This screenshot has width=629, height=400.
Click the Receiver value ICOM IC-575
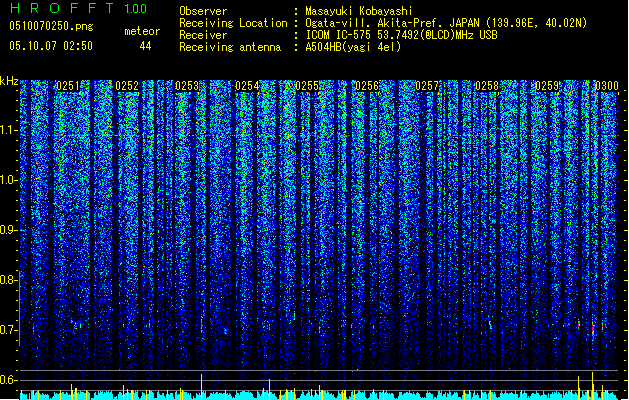coord(339,35)
